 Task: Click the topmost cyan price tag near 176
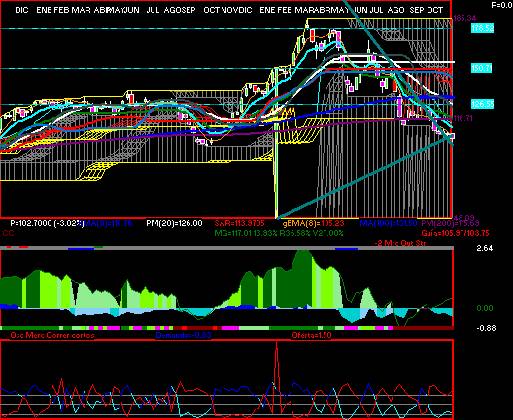point(482,28)
